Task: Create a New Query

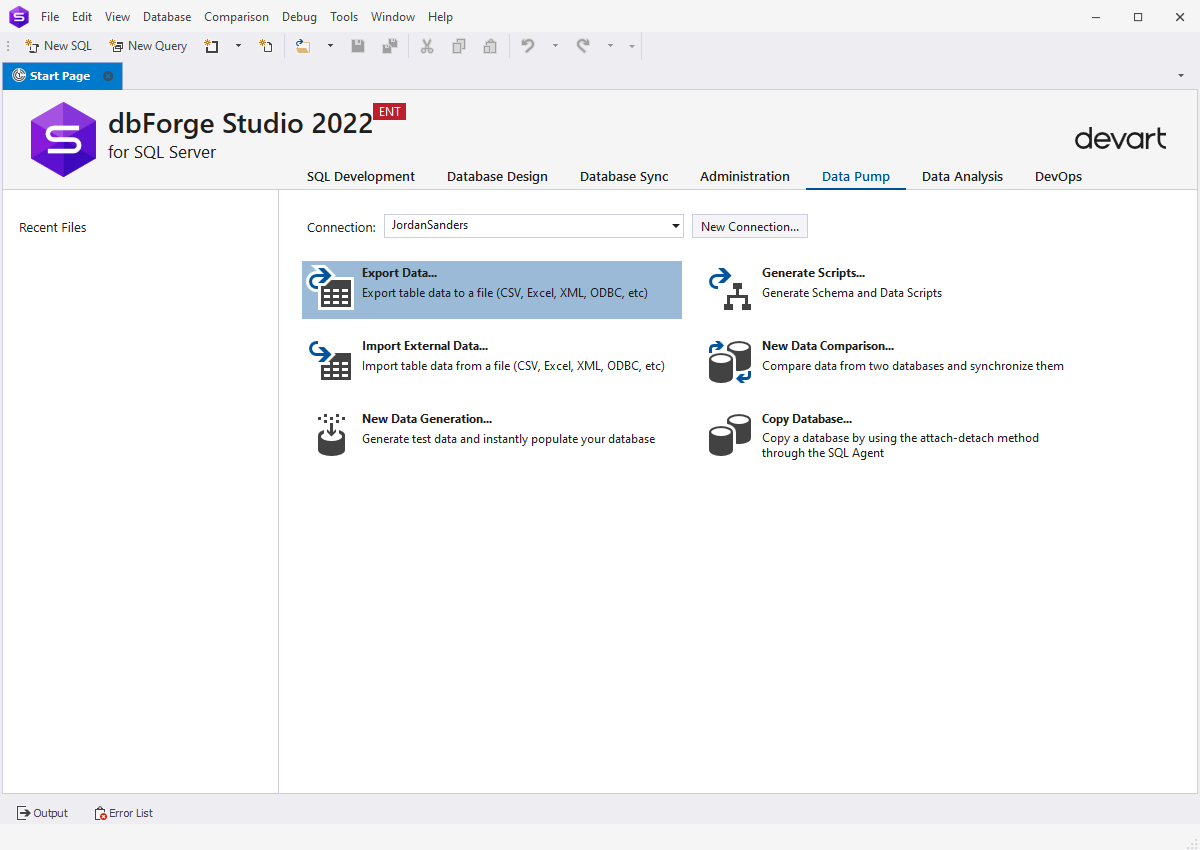Action: (x=148, y=45)
